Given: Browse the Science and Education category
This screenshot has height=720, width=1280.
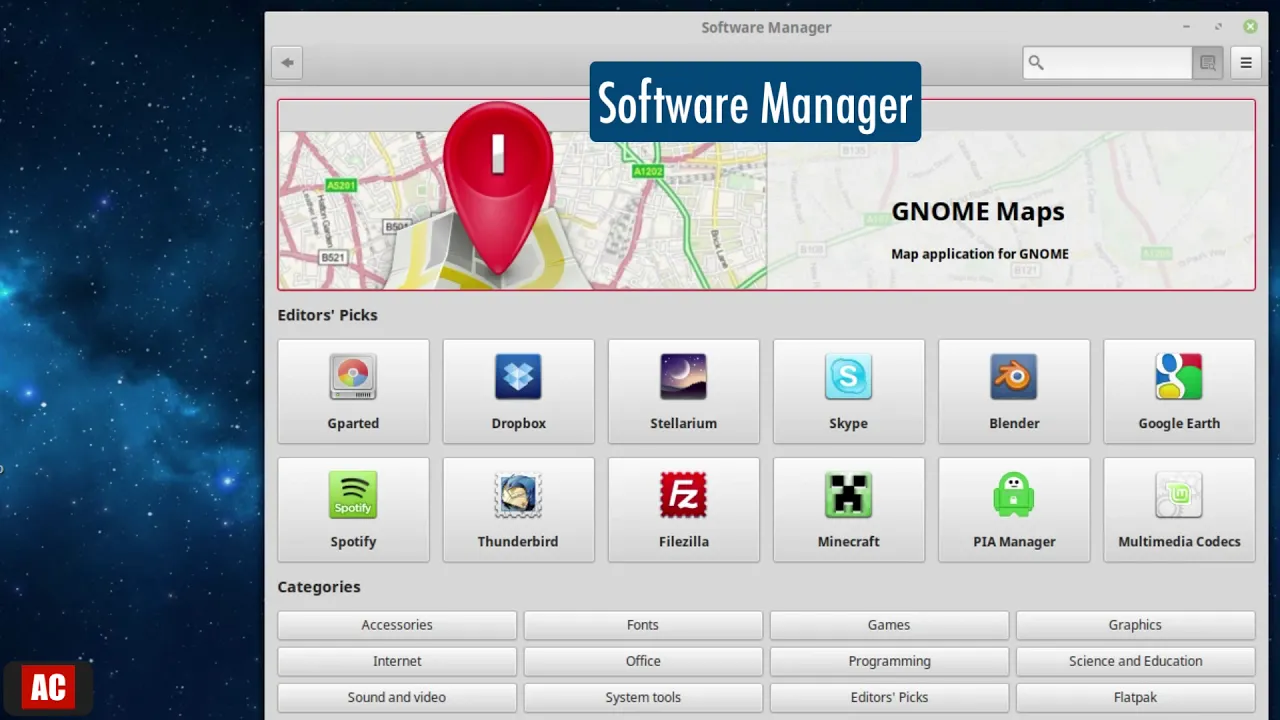Looking at the screenshot, I should (x=1135, y=661).
